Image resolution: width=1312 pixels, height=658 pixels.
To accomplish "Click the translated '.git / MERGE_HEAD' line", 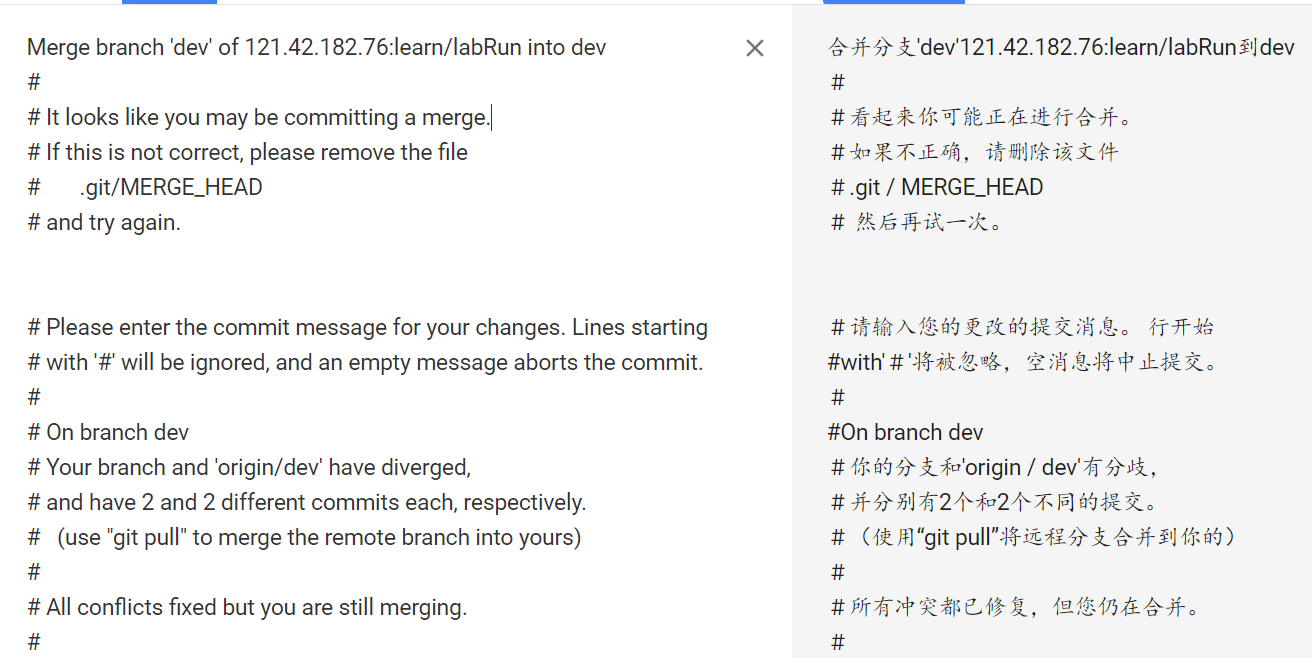I will point(937,187).
